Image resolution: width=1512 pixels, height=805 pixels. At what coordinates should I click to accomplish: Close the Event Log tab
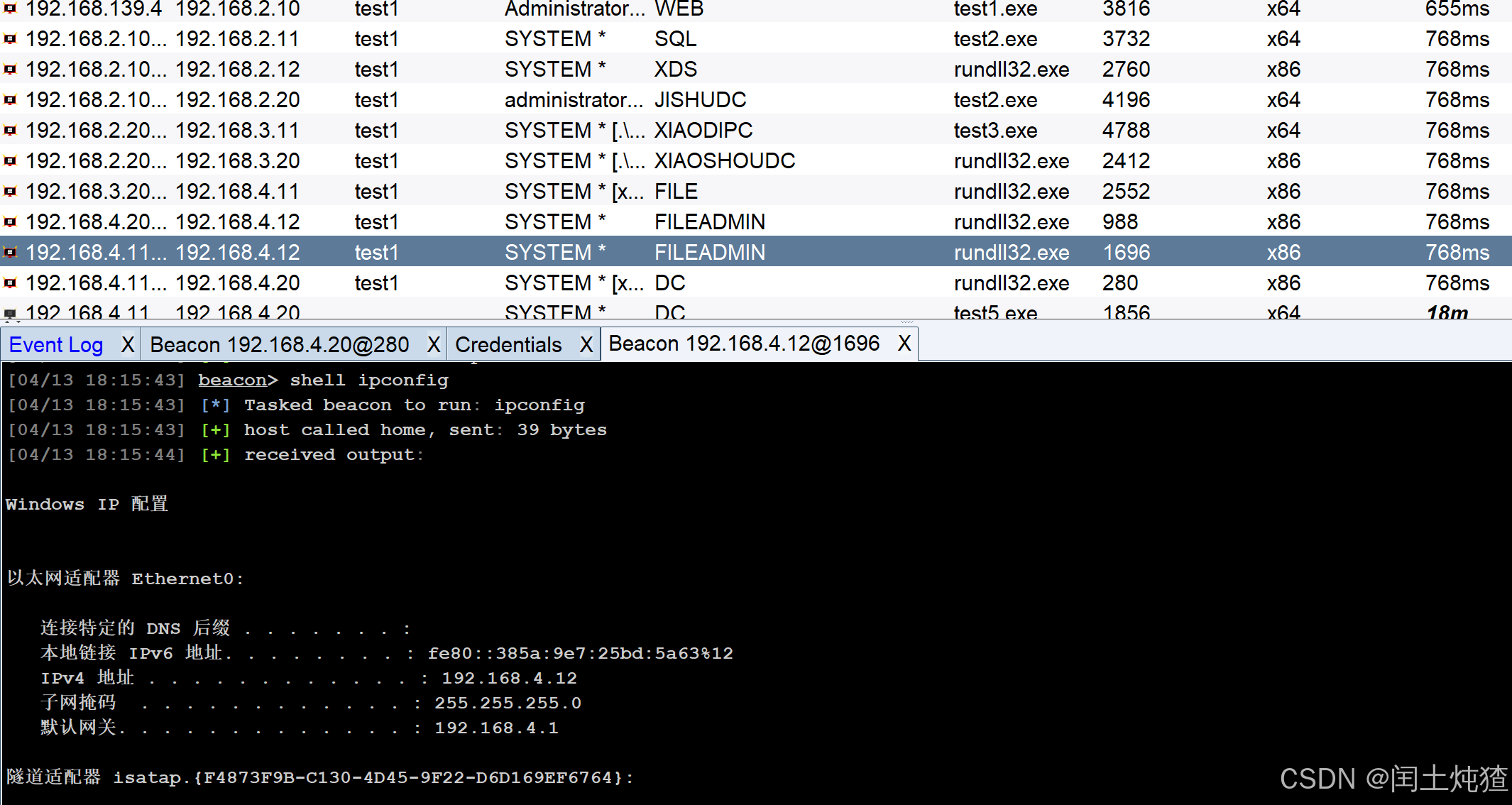coord(128,345)
